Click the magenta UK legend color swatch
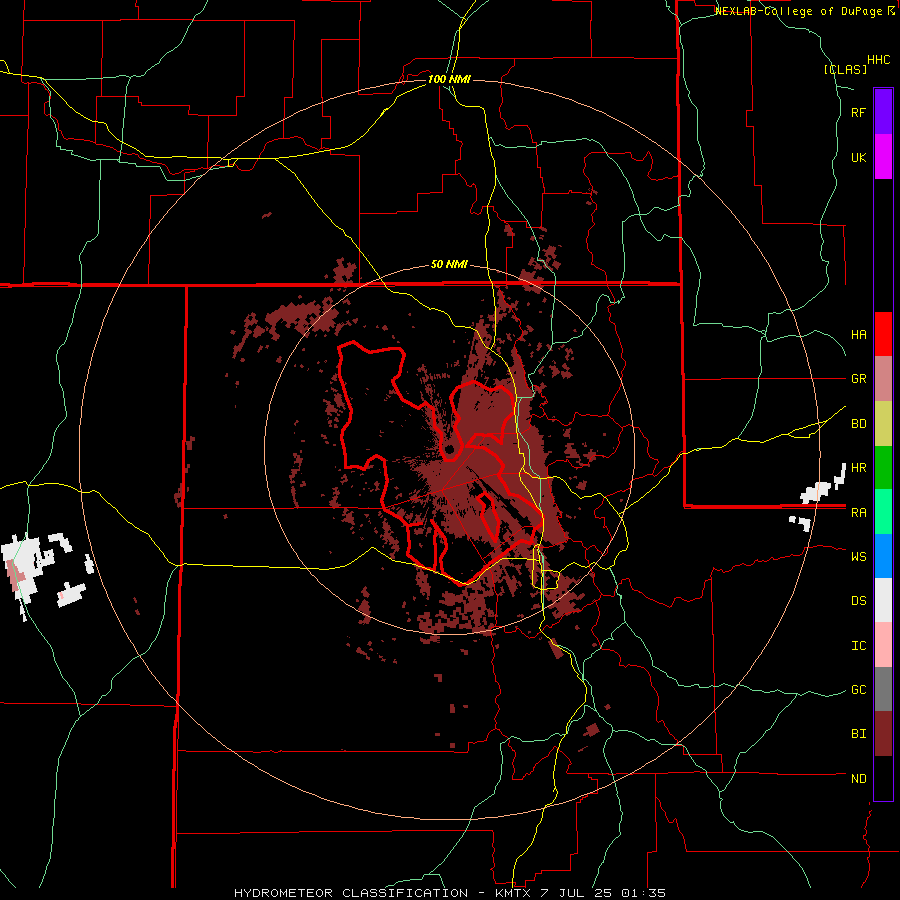Image resolution: width=900 pixels, height=900 pixels. [883, 157]
